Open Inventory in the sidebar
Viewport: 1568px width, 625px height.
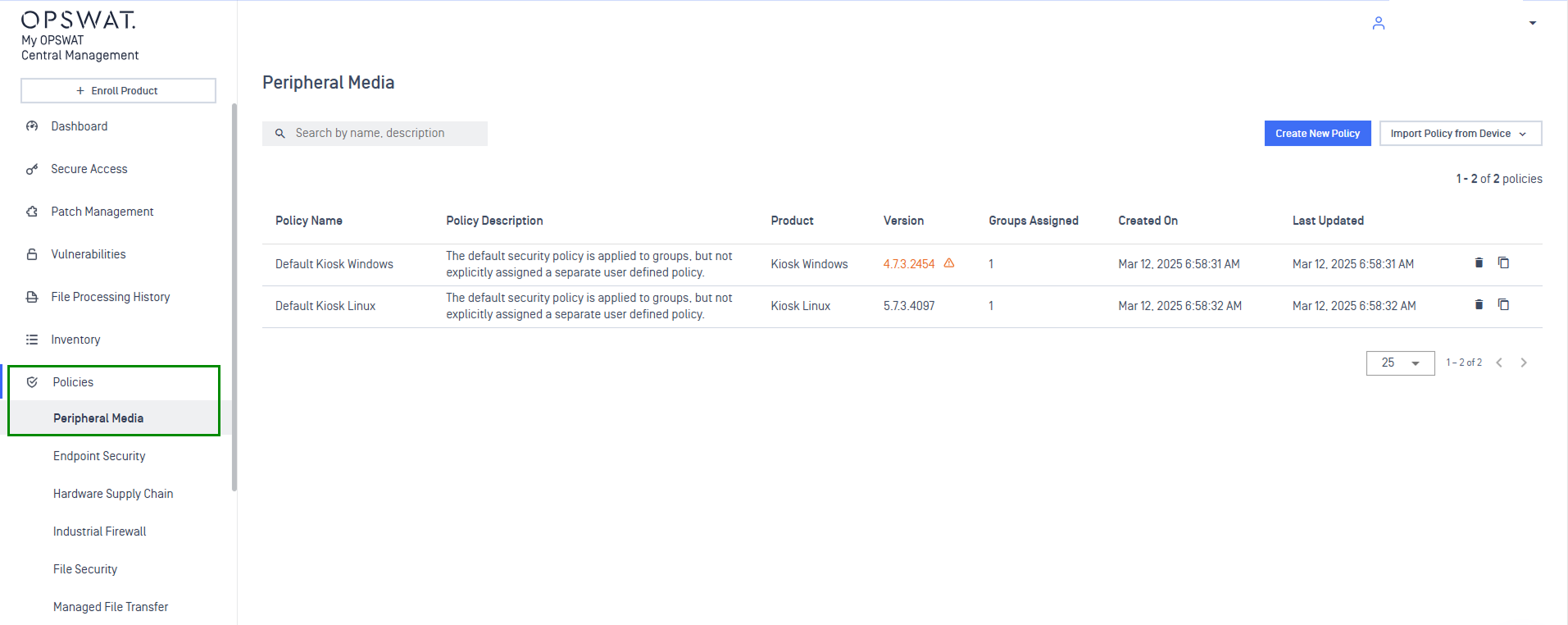tap(75, 340)
